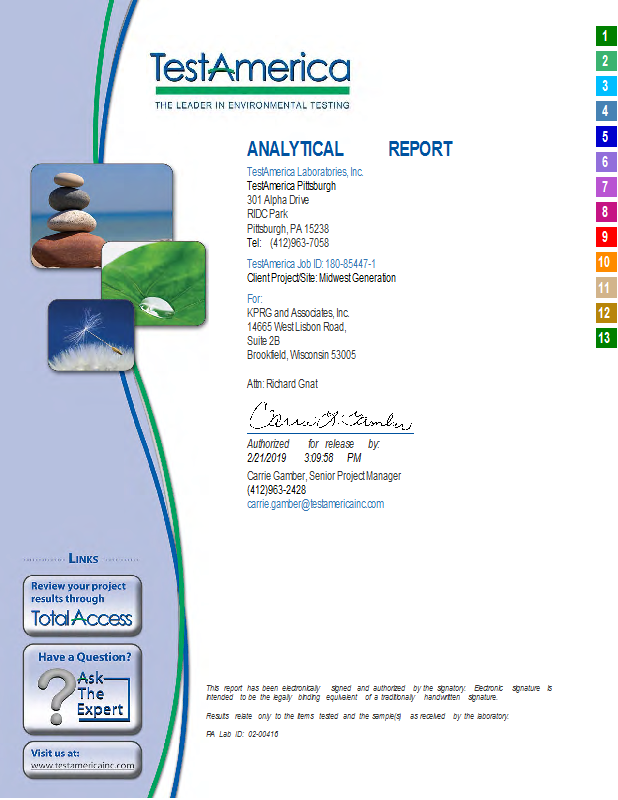Open section 2 bookmark tab

(x=606, y=61)
